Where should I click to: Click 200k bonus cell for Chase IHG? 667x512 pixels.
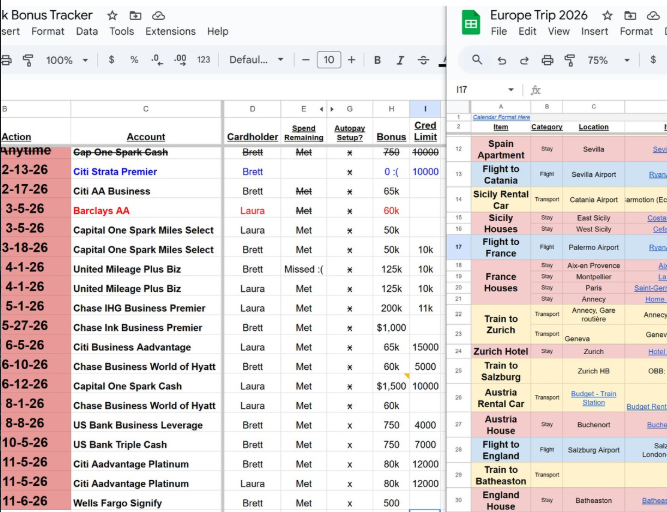click(x=391, y=308)
